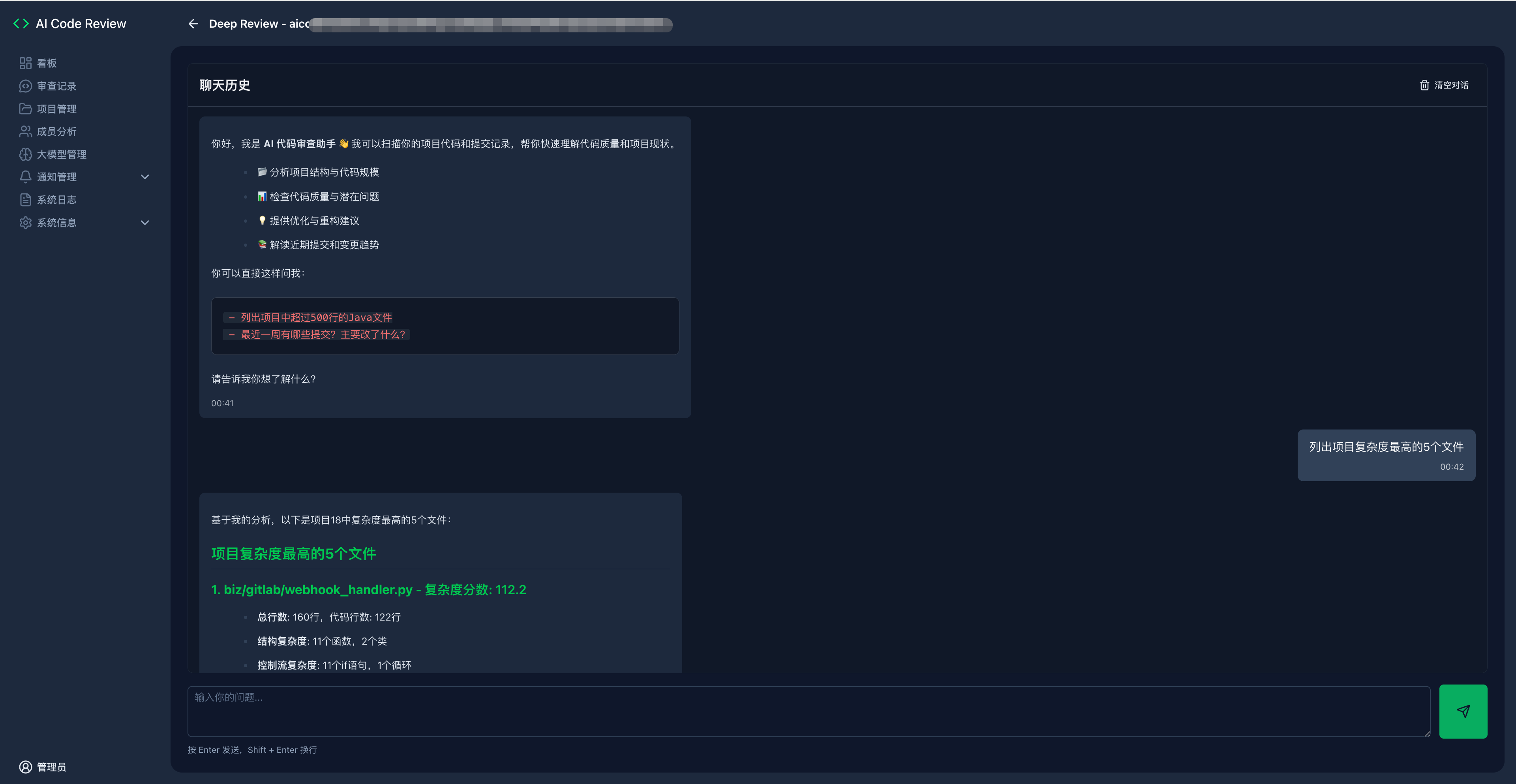
Task: Expand the 通知管理 chevron
Action: tap(145, 177)
